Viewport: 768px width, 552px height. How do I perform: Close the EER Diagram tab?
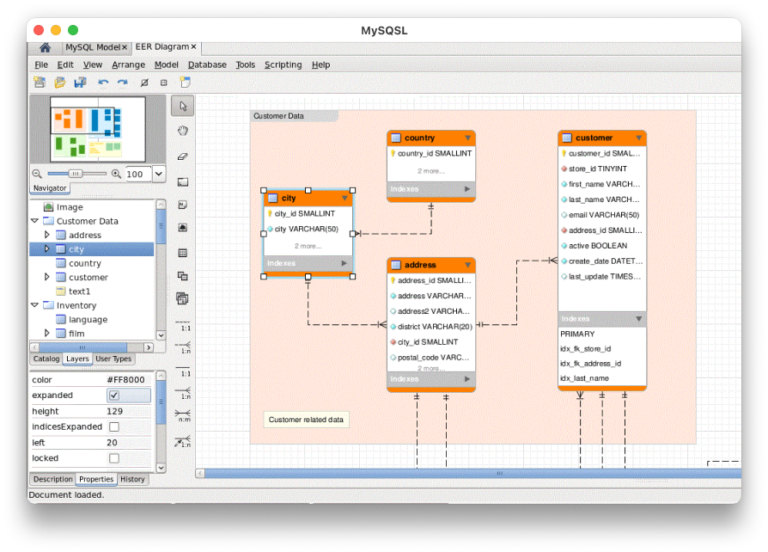pos(193,47)
